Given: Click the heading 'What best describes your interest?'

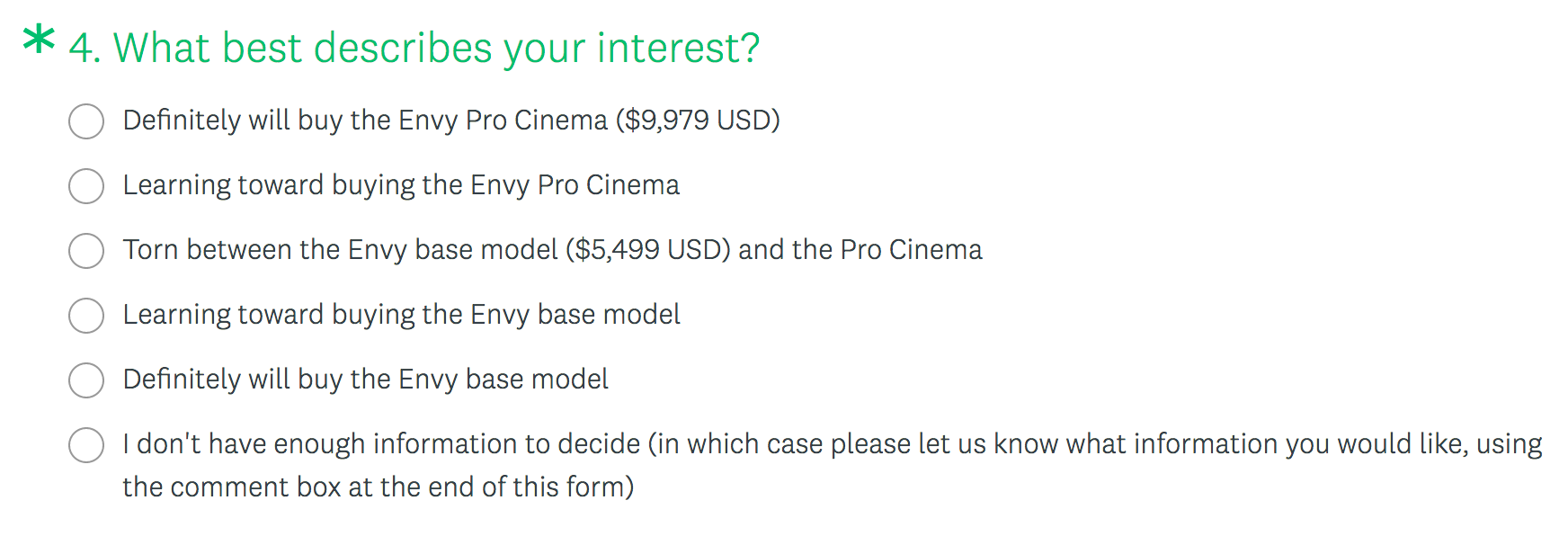Looking at the screenshot, I should [x=436, y=49].
